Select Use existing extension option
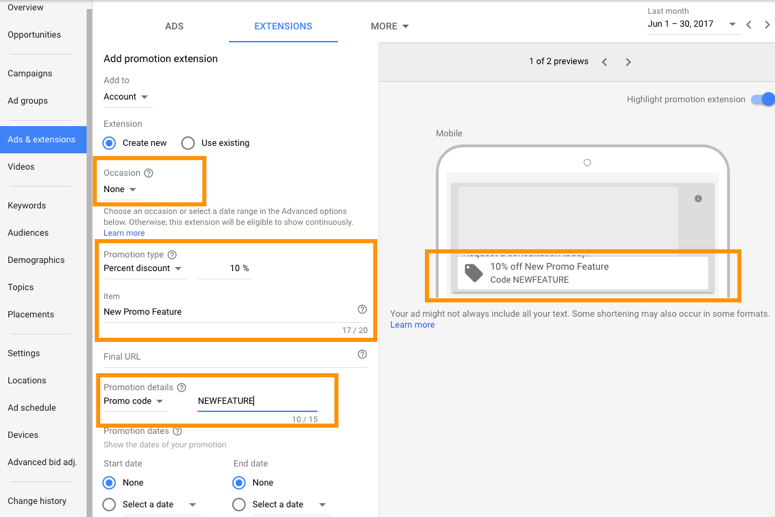The image size is (775, 517). [x=188, y=143]
